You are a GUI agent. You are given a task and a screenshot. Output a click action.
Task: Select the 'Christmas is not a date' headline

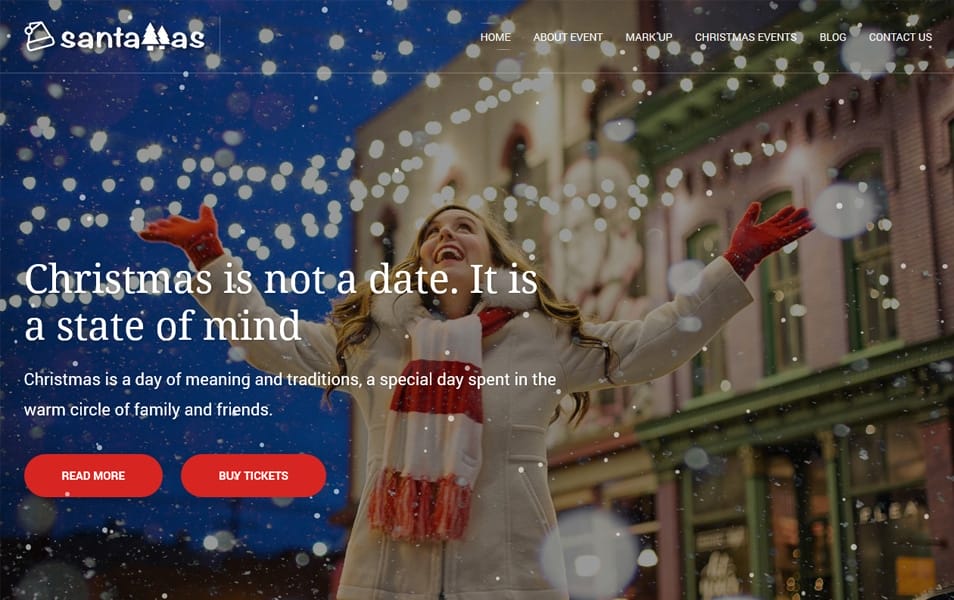click(281, 302)
